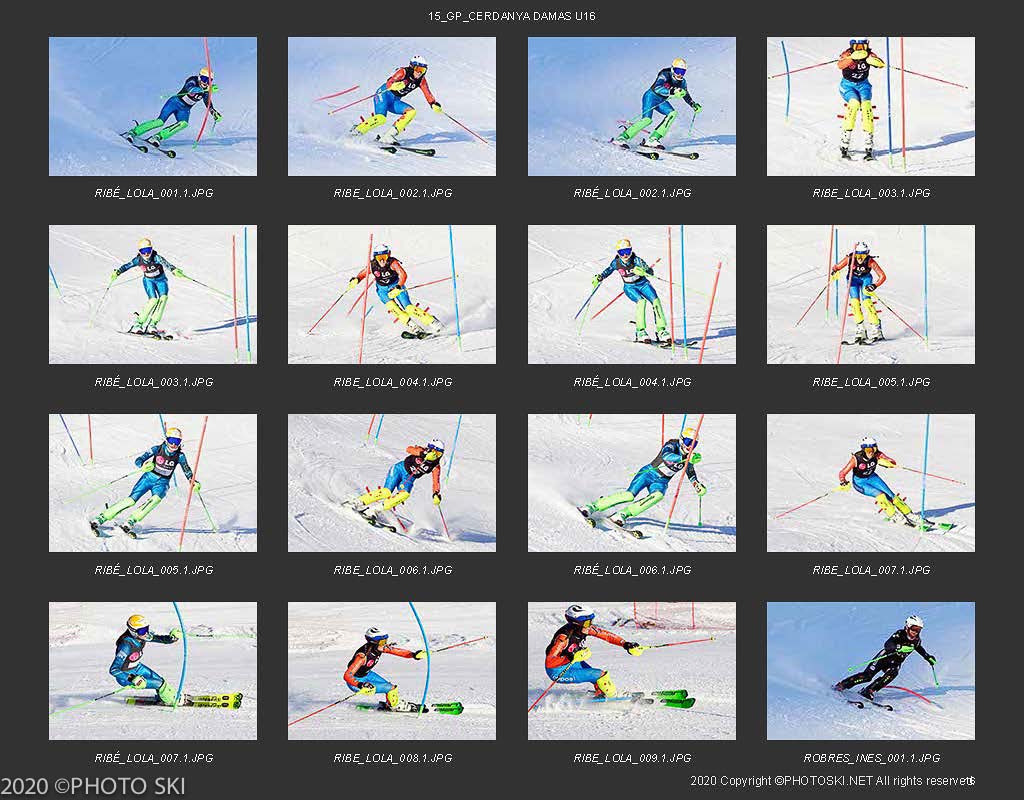Open the RIBE_LOLA_008.1.JPG thumbnail image
1024x800 pixels.
click(x=392, y=671)
